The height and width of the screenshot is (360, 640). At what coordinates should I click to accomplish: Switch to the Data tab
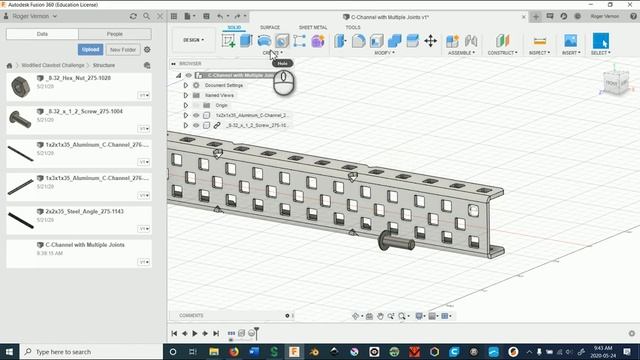[42, 34]
